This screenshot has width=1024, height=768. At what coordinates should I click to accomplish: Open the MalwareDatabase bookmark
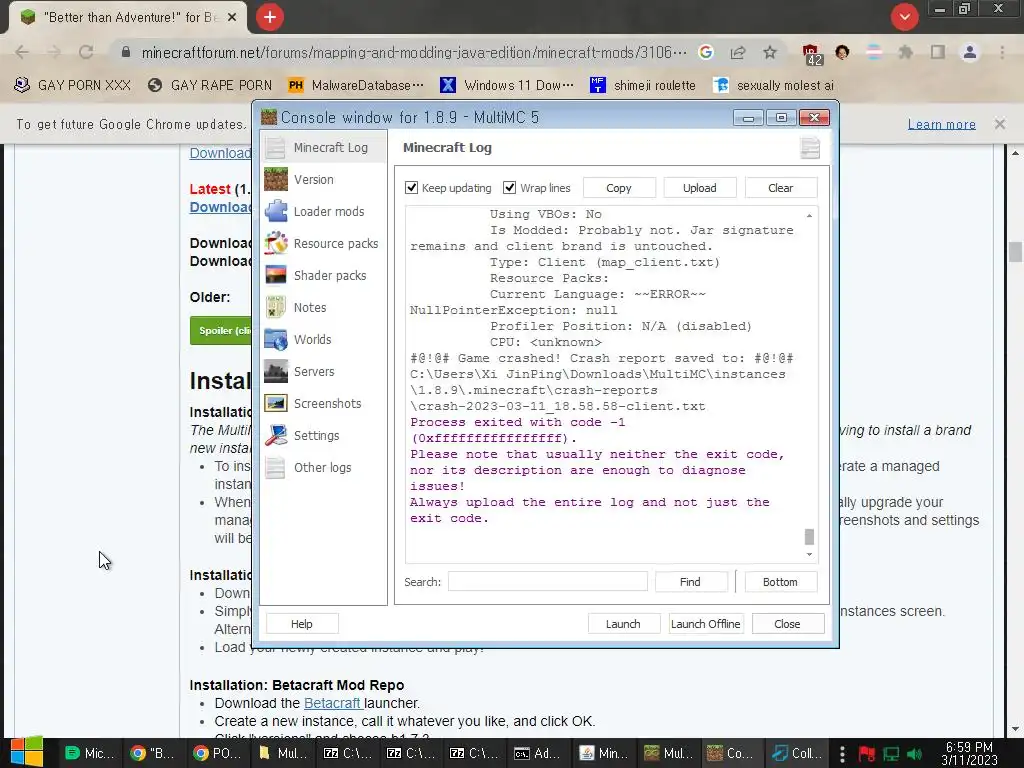point(357,85)
